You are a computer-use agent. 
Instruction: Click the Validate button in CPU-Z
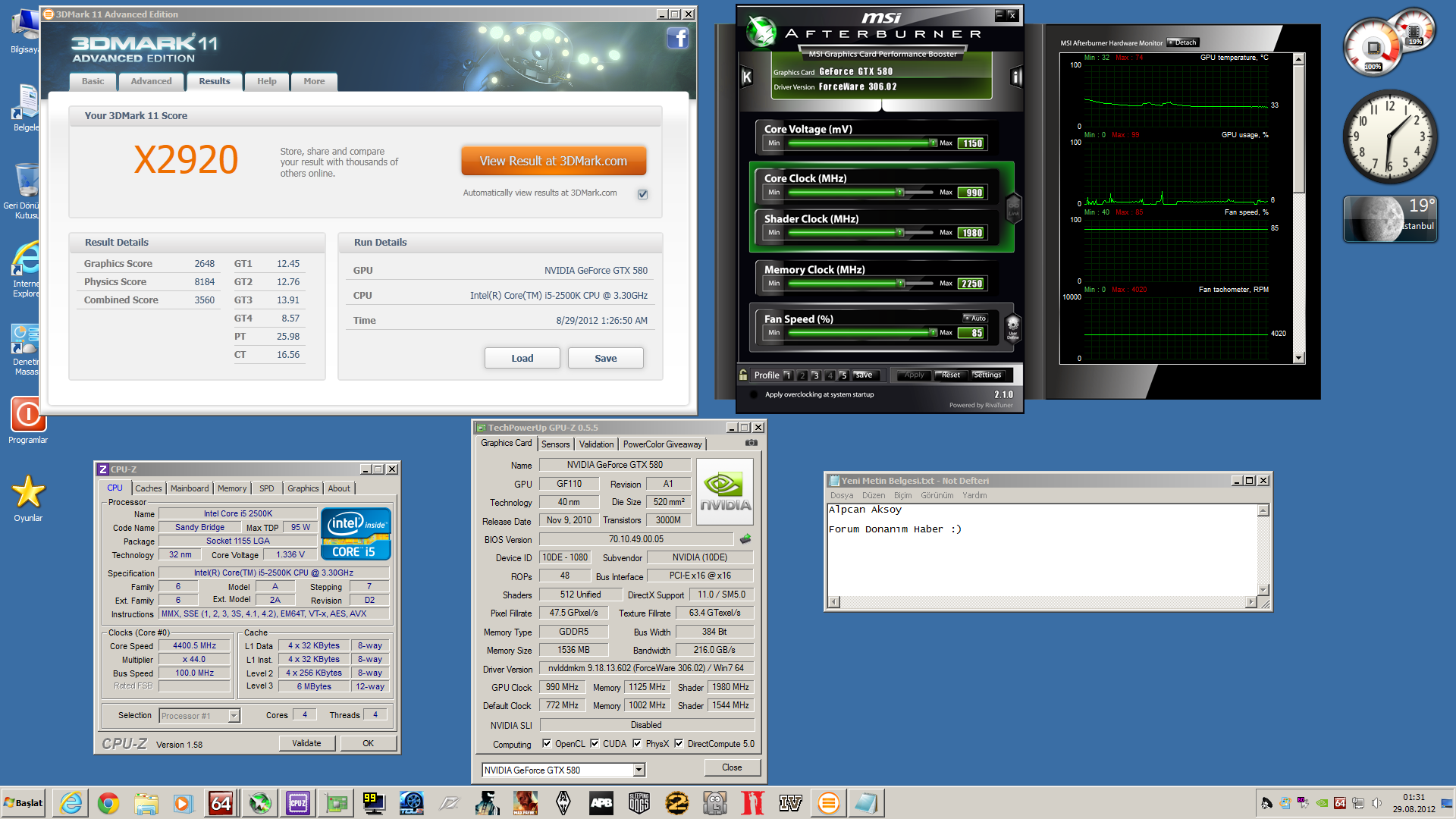pos(306,743)
